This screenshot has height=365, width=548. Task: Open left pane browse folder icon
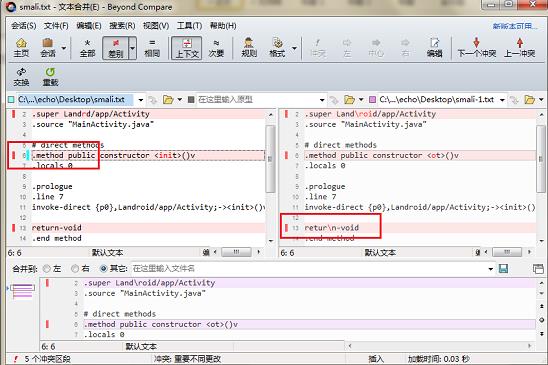pos(168,100)
